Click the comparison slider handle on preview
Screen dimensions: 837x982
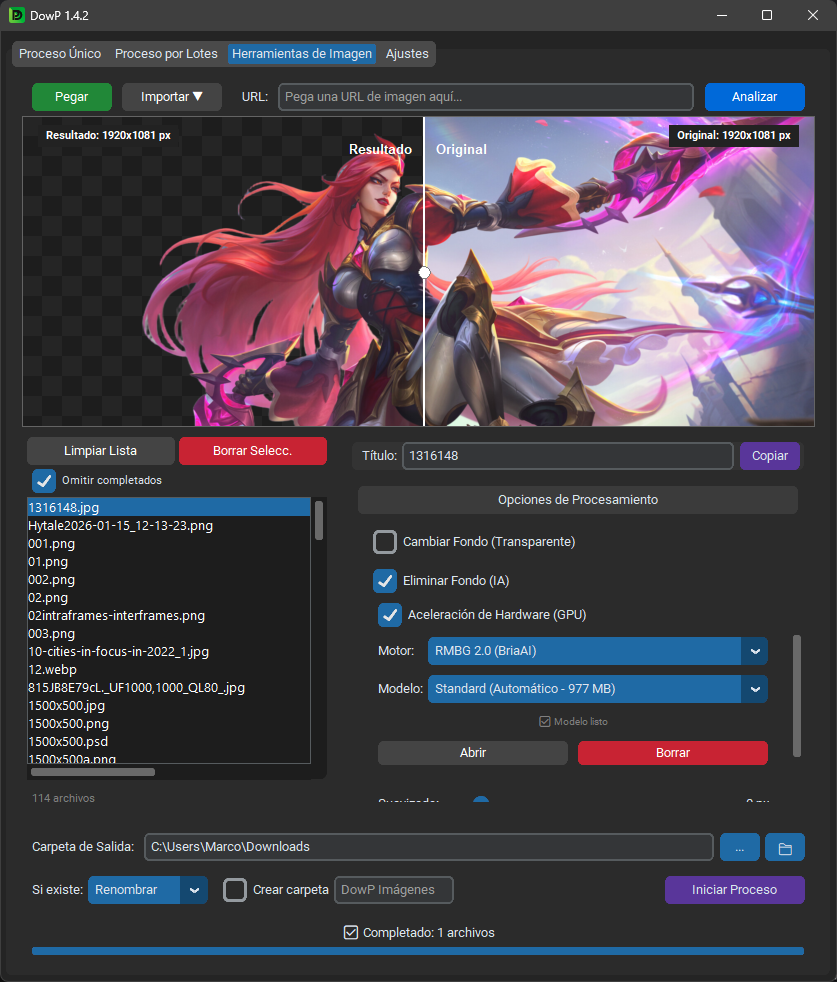click(424, 272)
